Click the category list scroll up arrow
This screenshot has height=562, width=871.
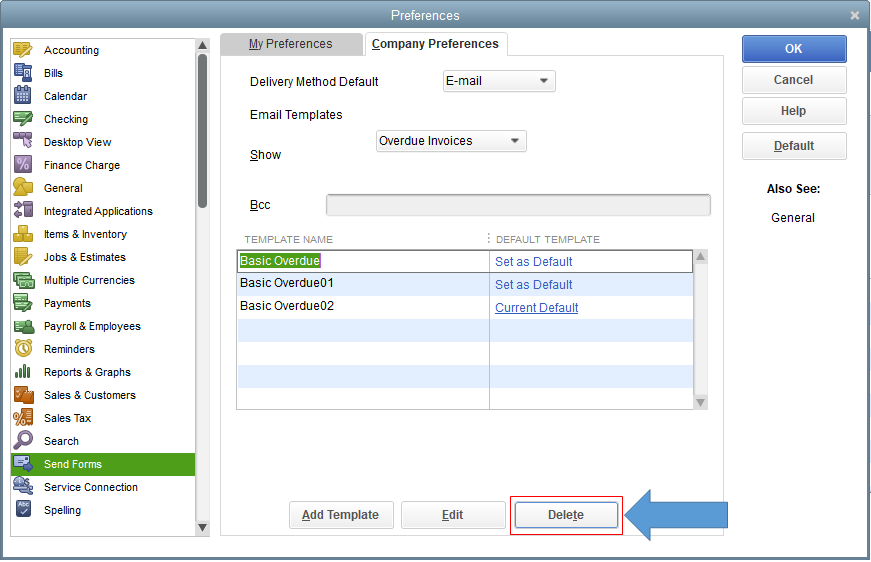(x=203, y=46)
